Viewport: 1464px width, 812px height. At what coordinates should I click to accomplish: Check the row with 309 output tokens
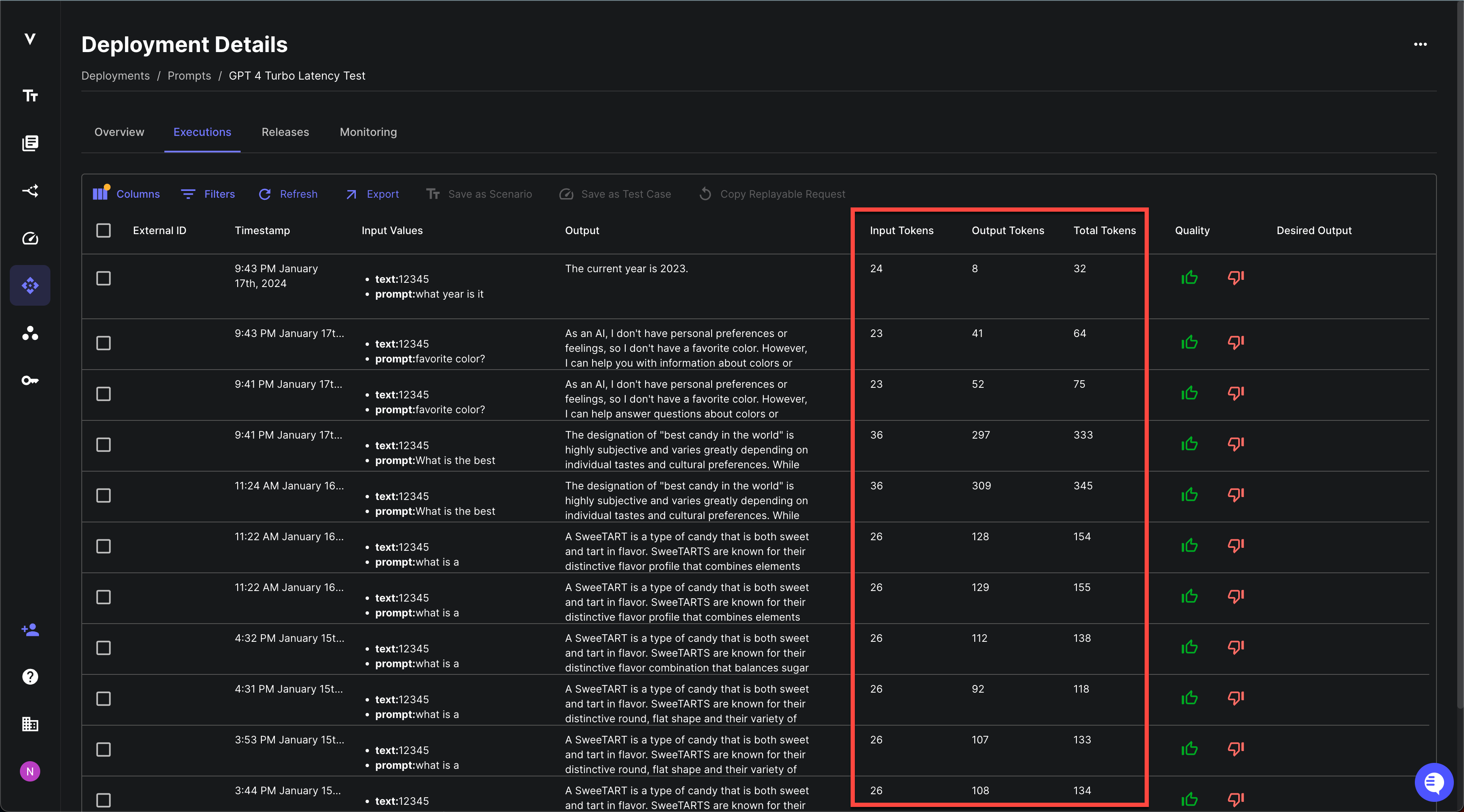click(x=103, y=495)
